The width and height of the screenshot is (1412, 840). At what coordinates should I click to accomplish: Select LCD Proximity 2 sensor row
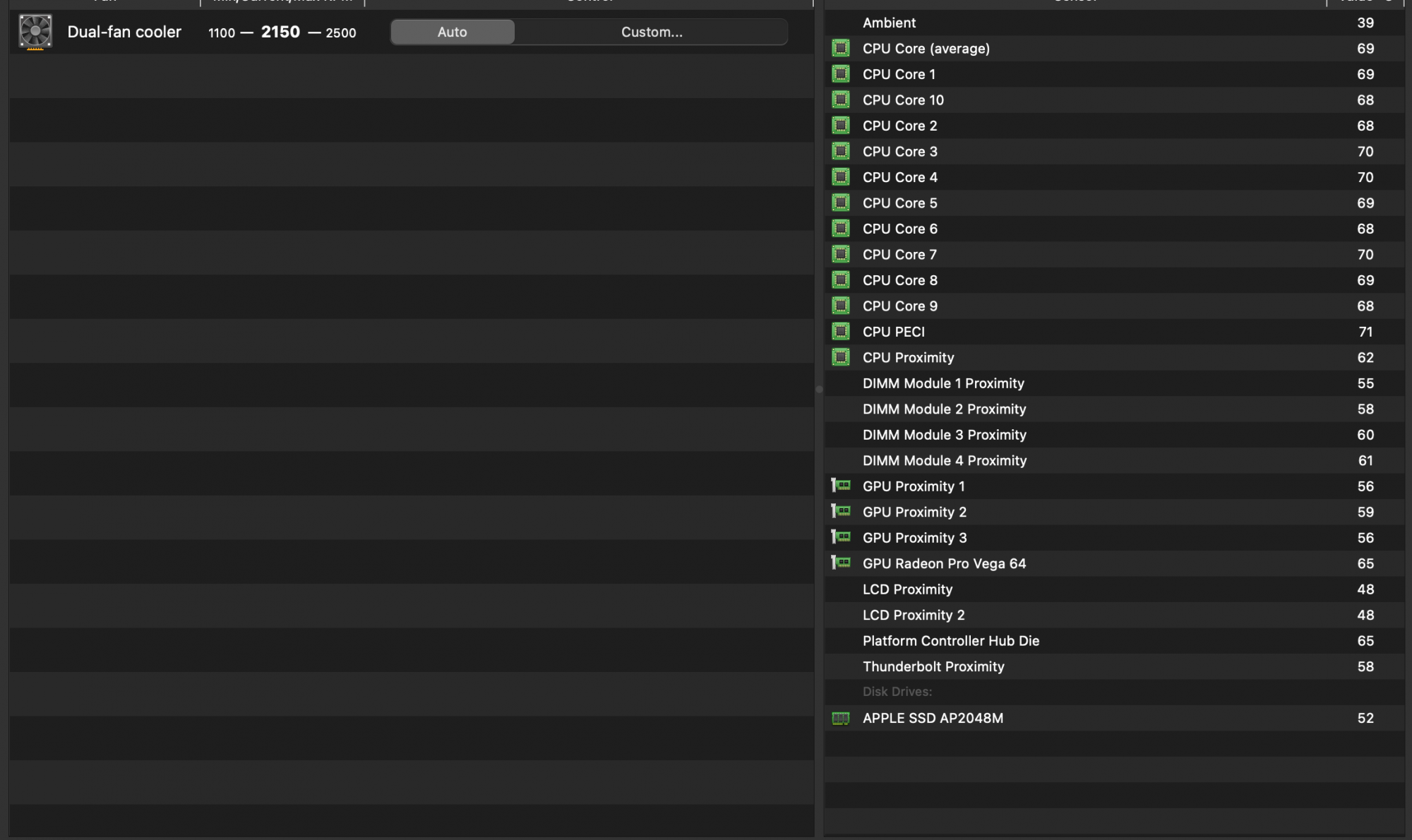(x=913, y=615)
